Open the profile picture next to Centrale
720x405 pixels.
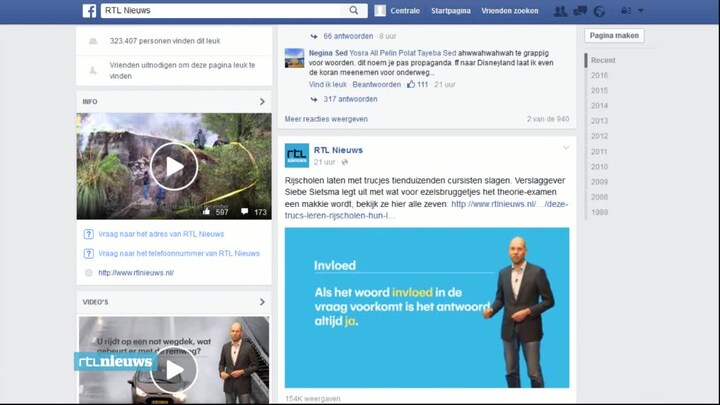click(x=380, y=11)
